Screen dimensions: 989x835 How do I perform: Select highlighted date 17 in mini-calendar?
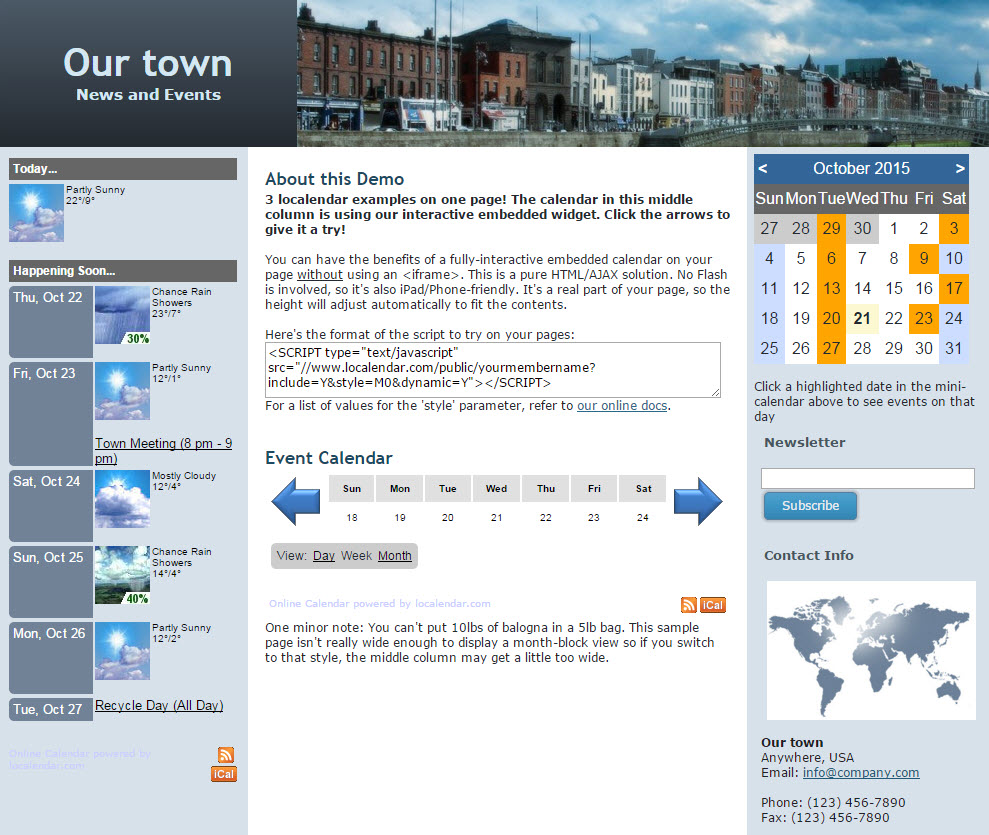coord(954,289)
